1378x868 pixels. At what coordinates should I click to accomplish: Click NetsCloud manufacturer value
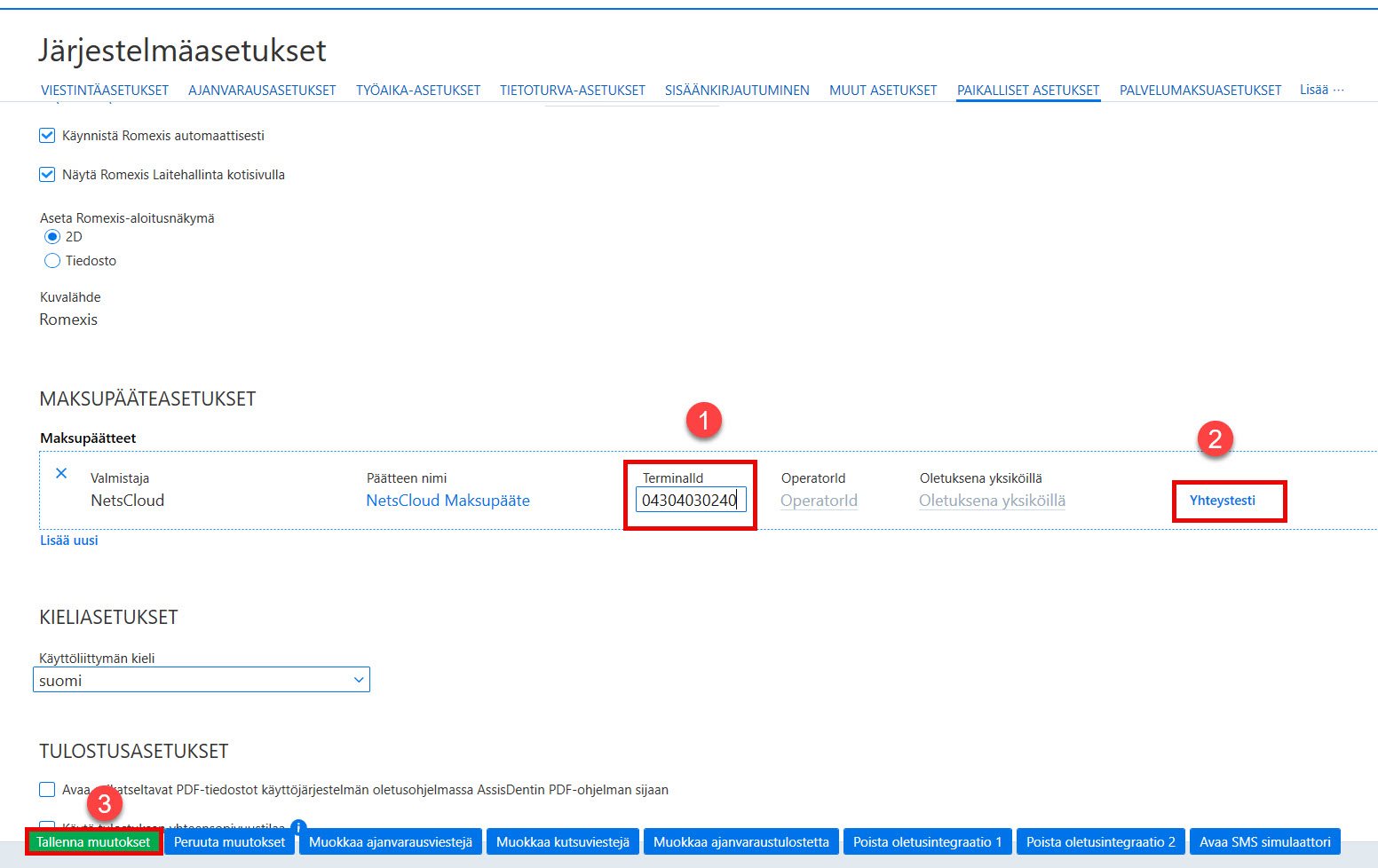pos(128,501)
